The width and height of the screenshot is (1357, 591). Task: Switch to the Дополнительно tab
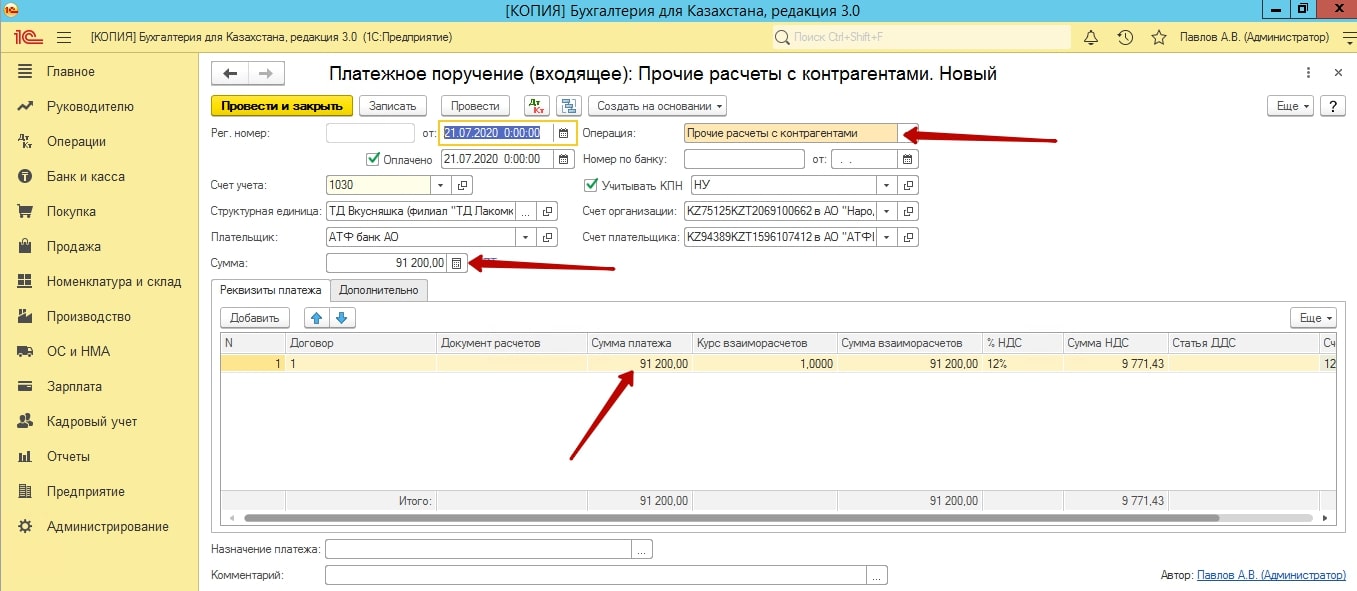coord(379,290)
